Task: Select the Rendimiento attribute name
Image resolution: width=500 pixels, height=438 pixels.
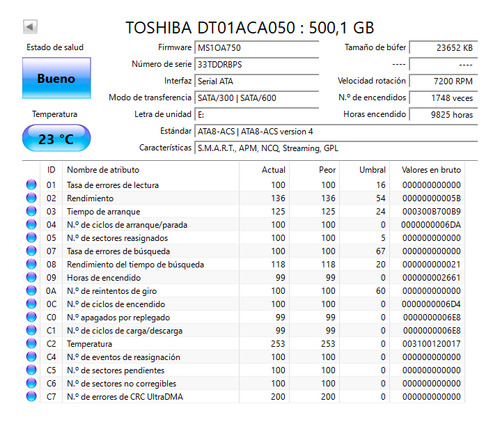Action: (x=90, y=198)
